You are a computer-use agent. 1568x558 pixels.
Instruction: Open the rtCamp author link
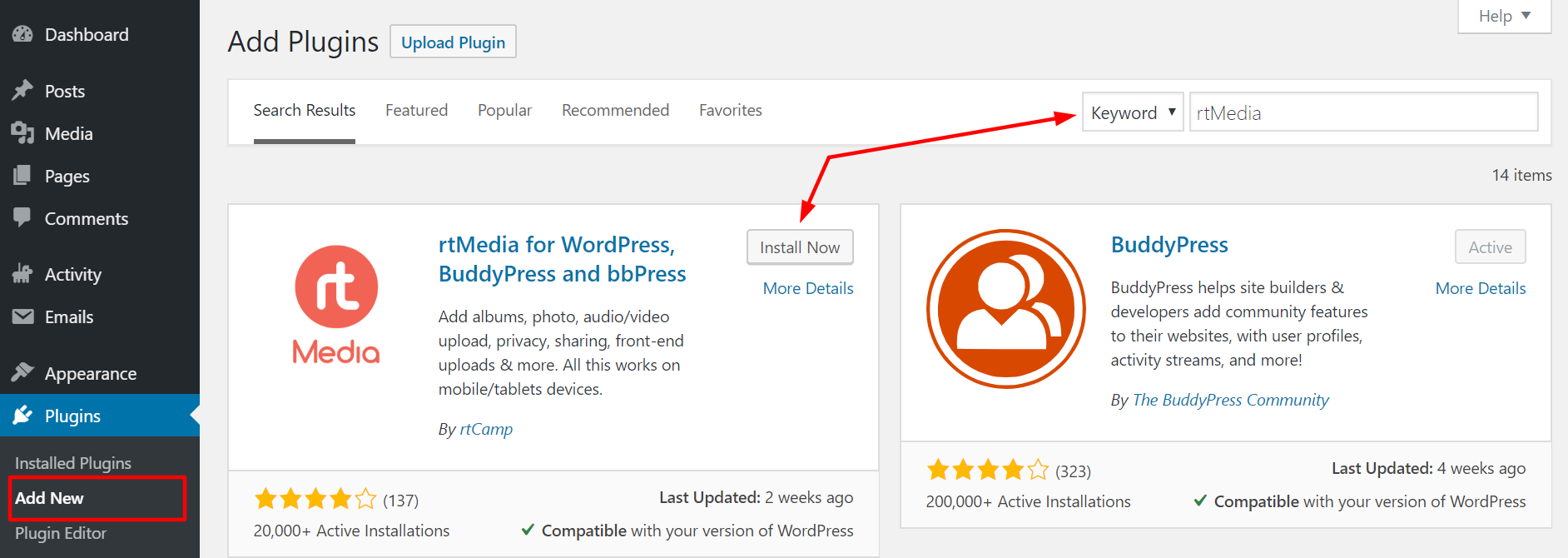pyautogui.click(x=486, y=429)
